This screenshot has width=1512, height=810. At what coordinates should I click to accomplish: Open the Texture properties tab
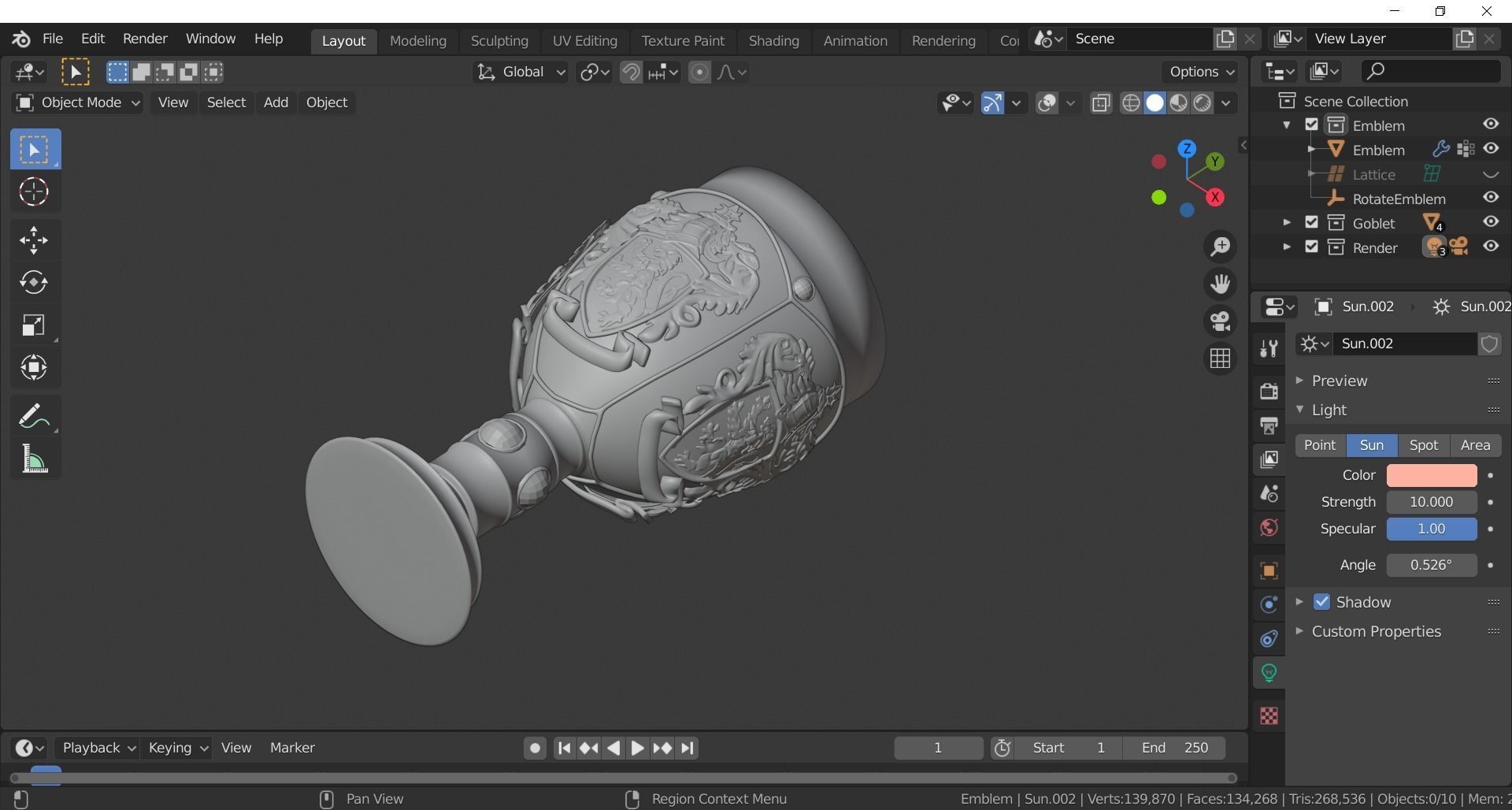1269,715
